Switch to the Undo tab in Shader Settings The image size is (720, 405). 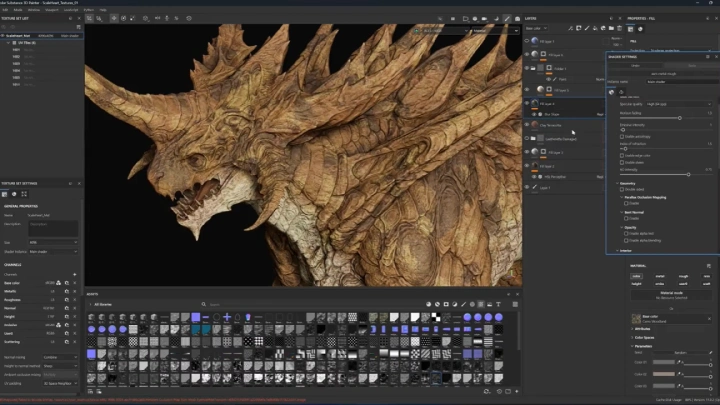pos(636,66)
